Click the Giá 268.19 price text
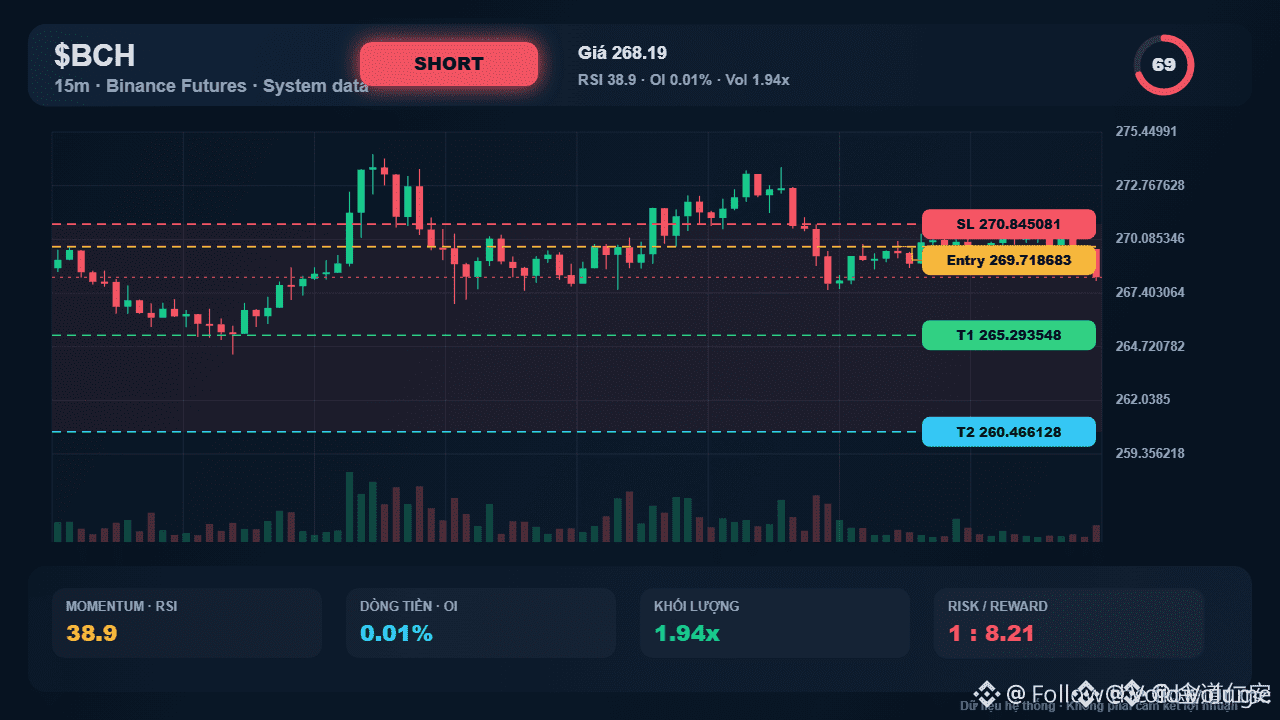This screenshot has height=720, width=1280. (x=622, y=53)
